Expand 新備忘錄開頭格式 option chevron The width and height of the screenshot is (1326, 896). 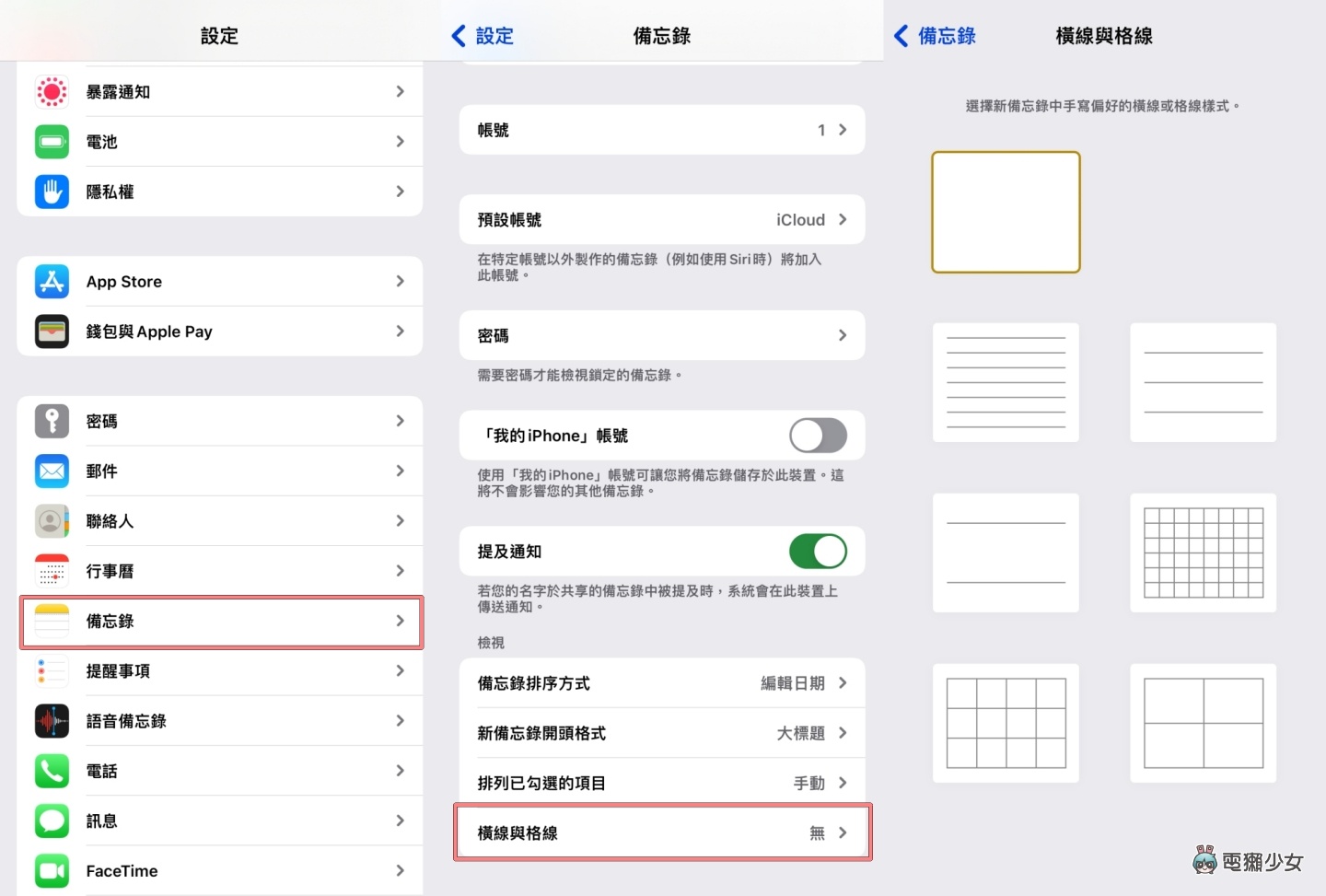(x=842, y=733)
